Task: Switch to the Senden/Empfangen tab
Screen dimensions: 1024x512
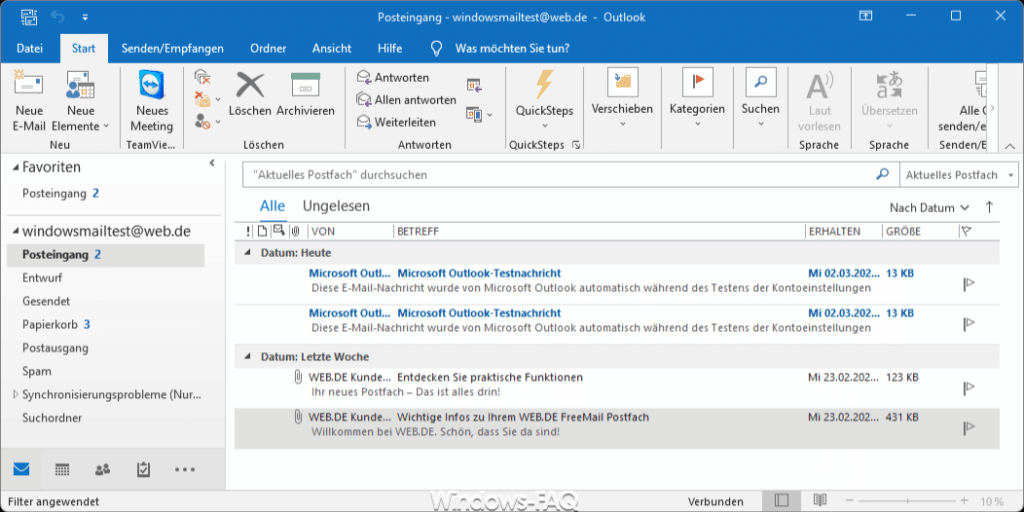Action: 172,48
